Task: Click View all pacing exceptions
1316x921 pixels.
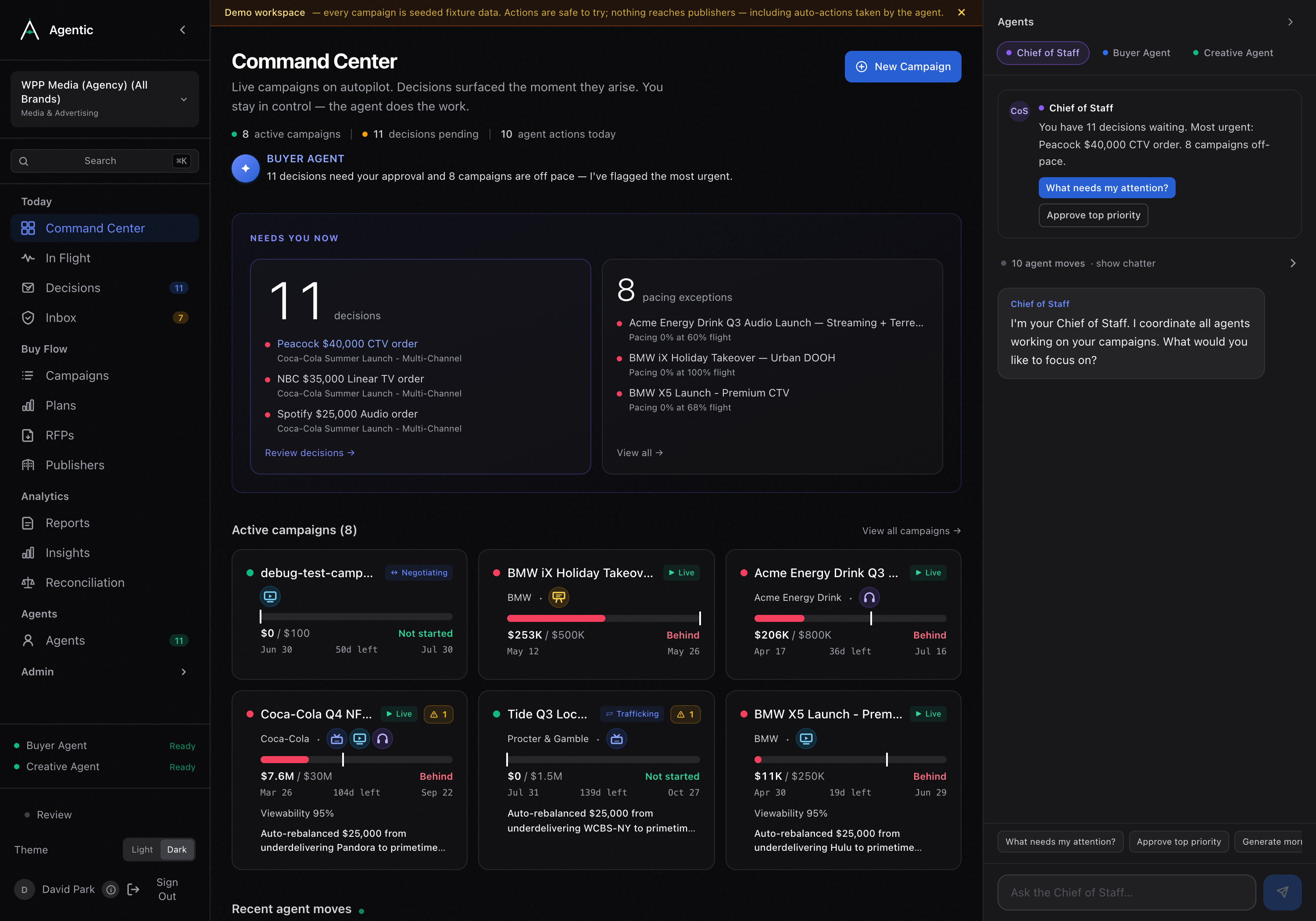Action: point(640,453)
